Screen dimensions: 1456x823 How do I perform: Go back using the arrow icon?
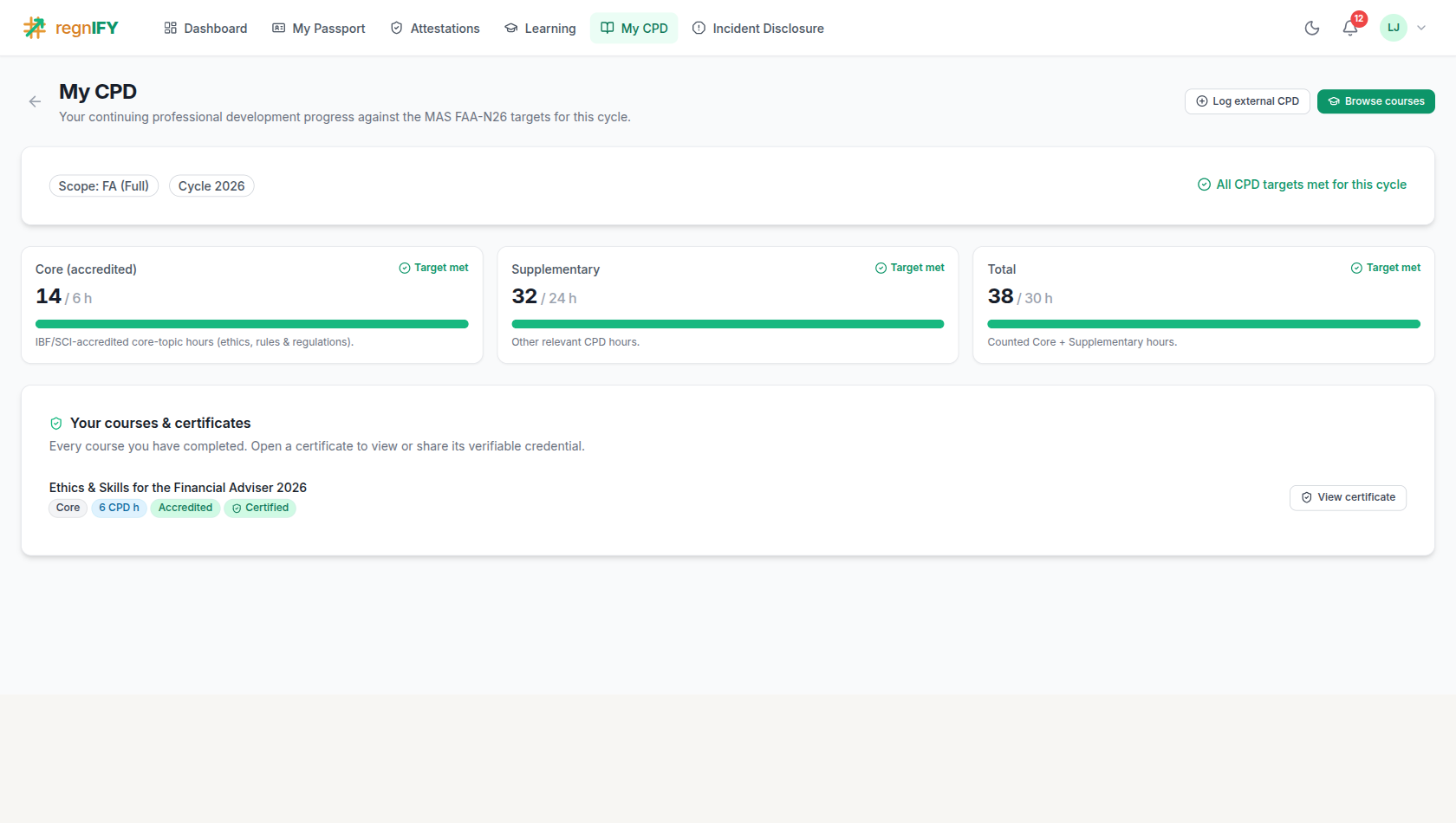click(35, 101)
